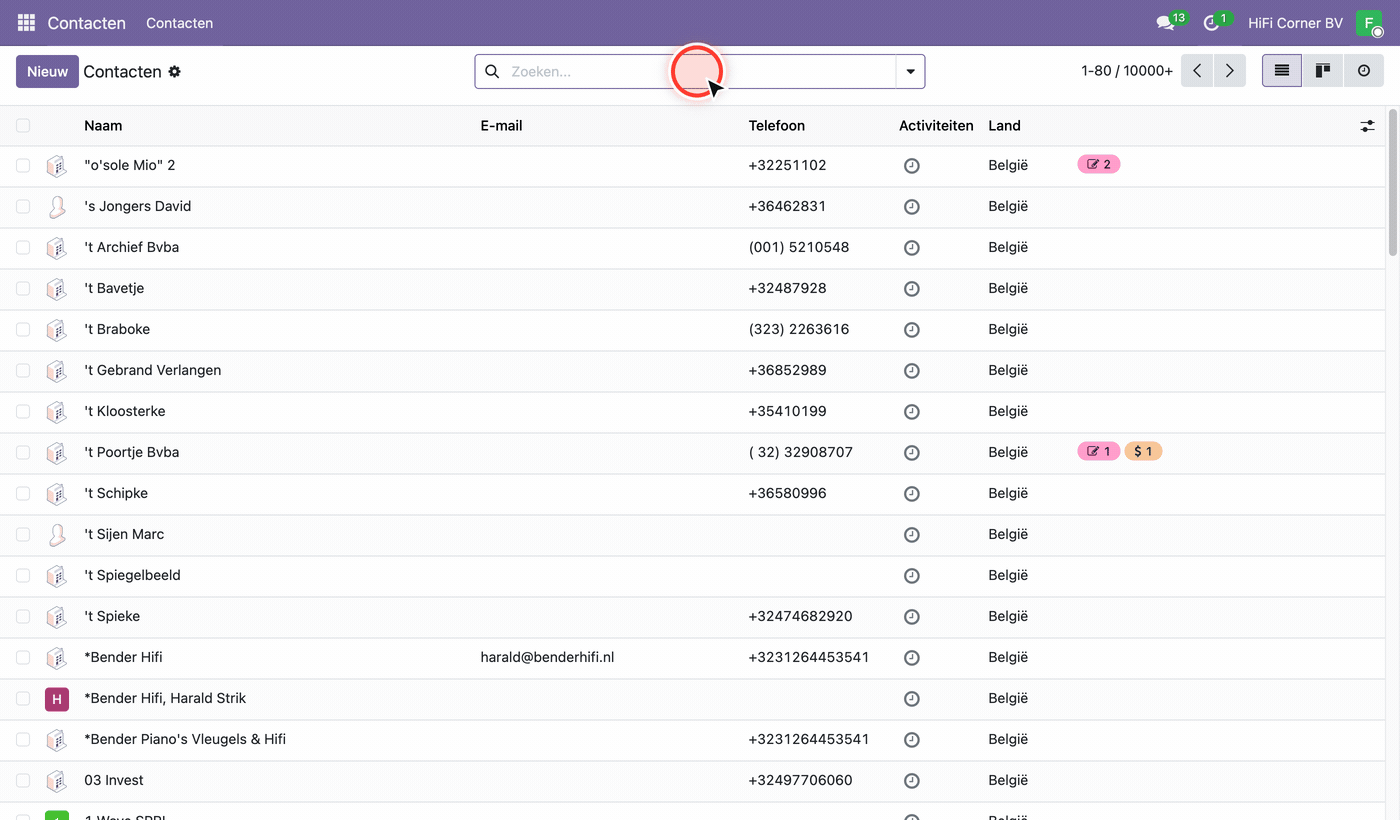Select the 't Archief Bvba checkbox
1400x820 pixels.
coord(23,247)
